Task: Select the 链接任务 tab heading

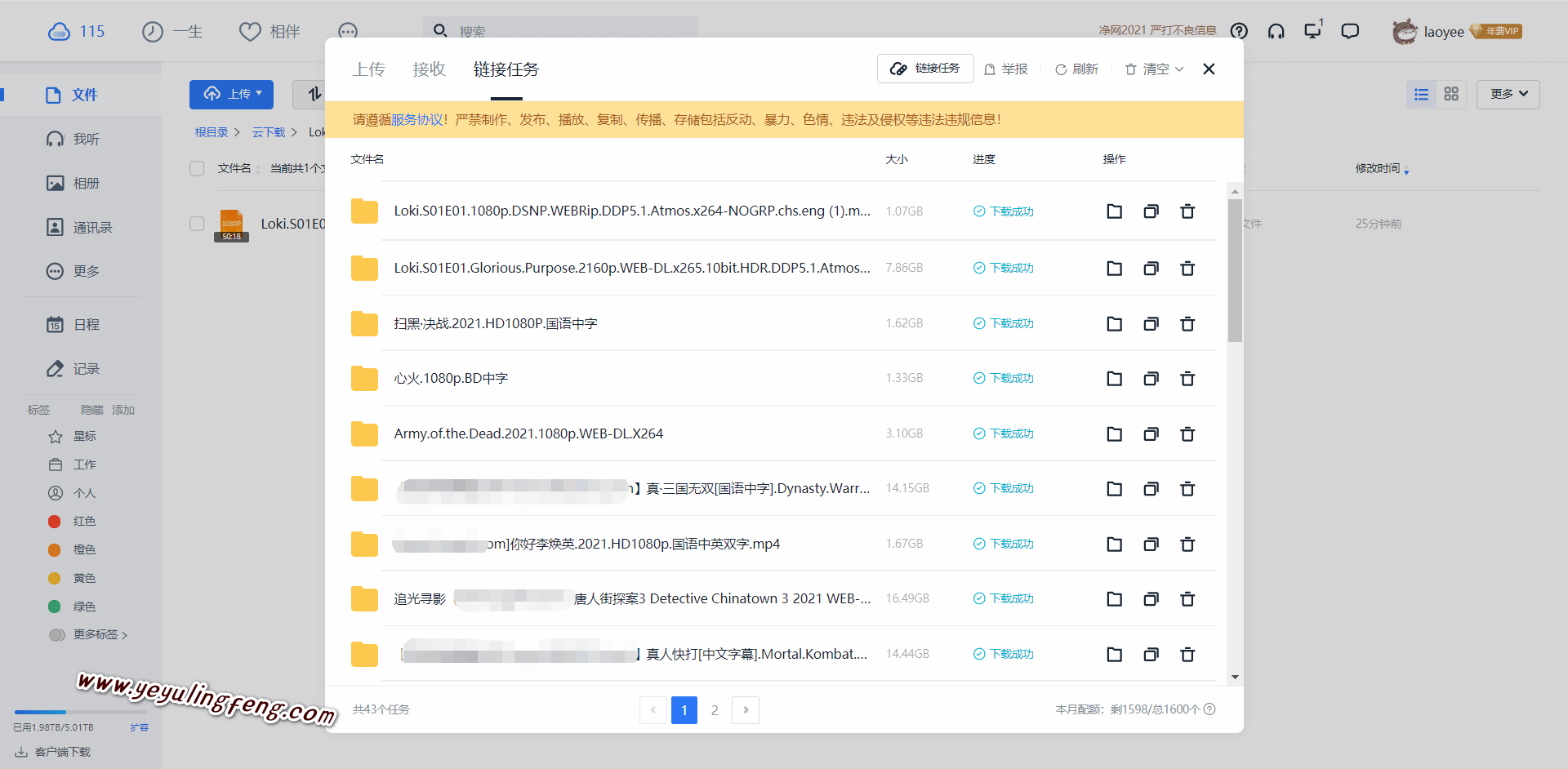Action: 506,69
